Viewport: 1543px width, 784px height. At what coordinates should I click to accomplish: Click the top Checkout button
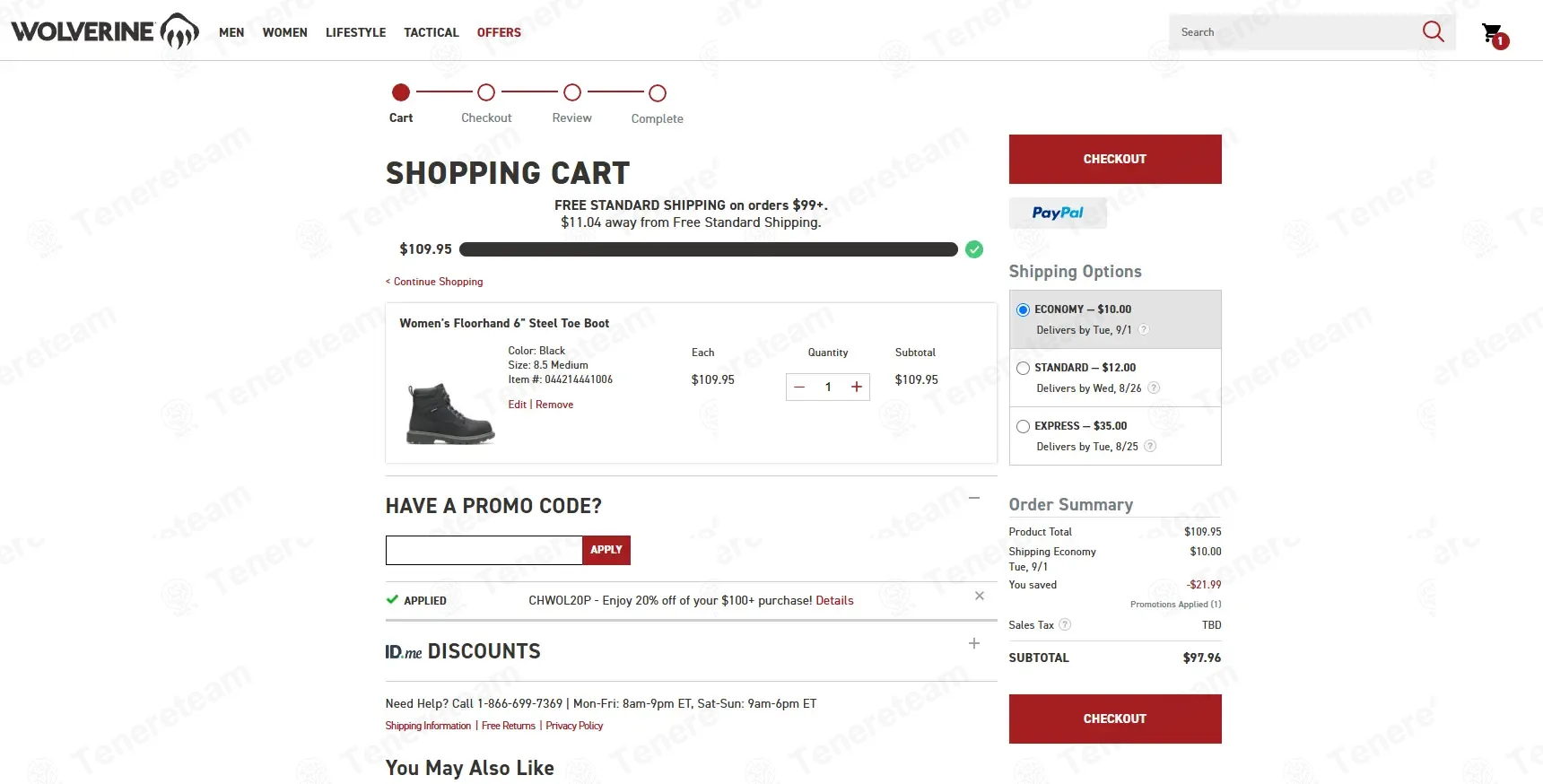click(x=1115, y=159)
